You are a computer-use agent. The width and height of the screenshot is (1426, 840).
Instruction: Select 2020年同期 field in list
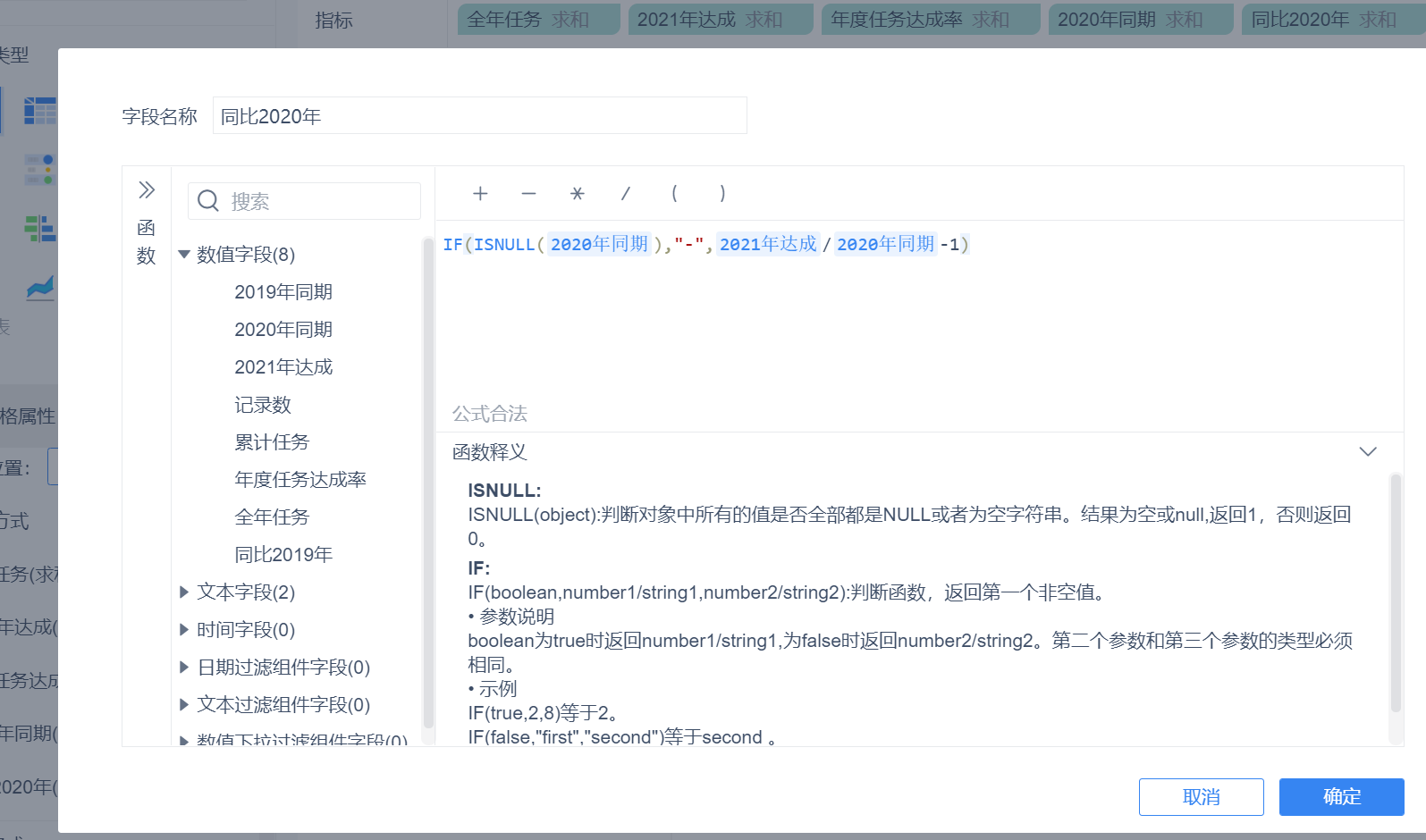(x=283, y=330)
